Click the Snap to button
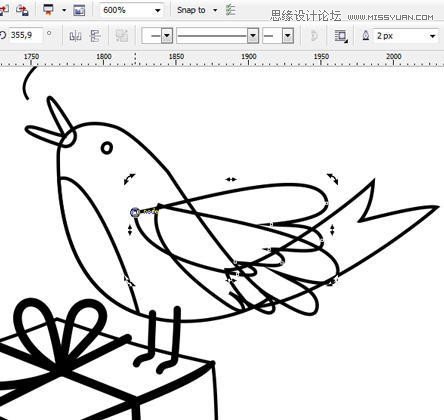The height and width of the screenshot is (420, 444). 191,10
